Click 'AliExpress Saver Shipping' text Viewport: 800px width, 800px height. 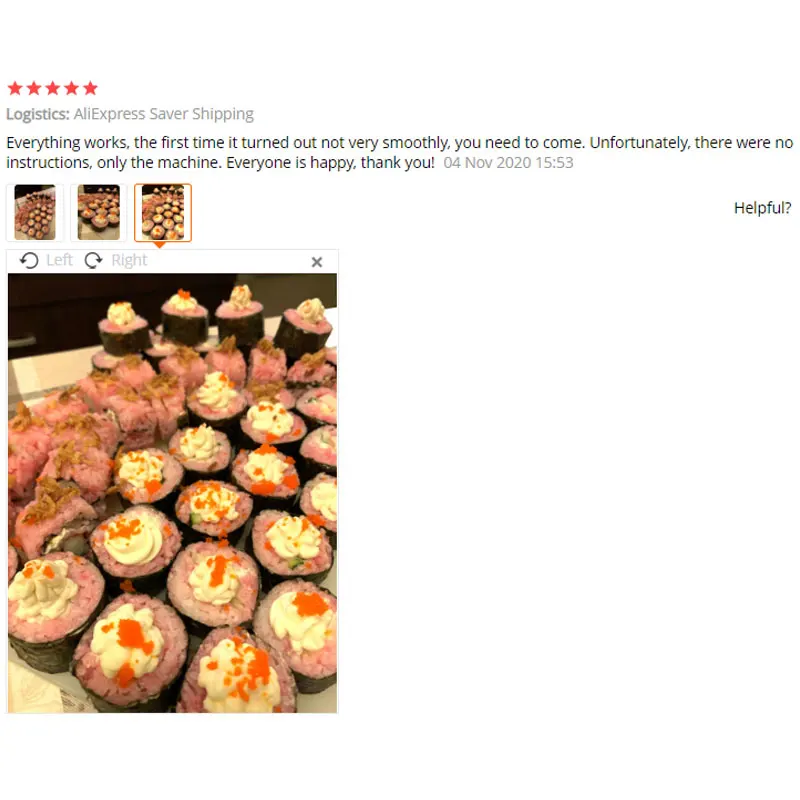[164, 114]
